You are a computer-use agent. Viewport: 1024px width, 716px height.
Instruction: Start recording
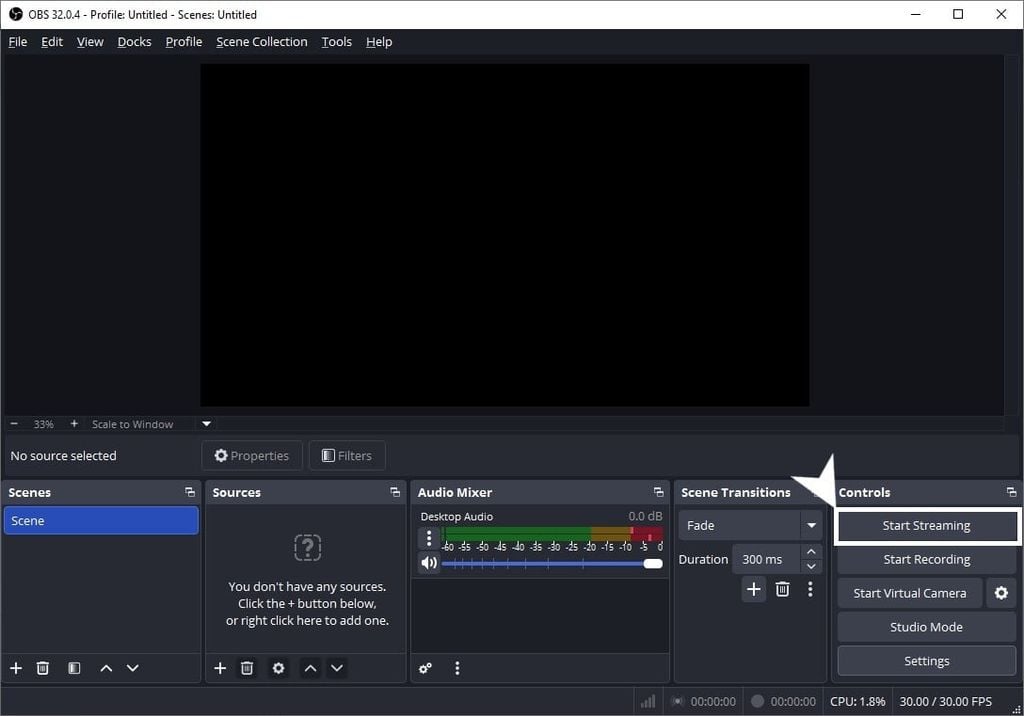pyautogui.click(x=926, y=559)
